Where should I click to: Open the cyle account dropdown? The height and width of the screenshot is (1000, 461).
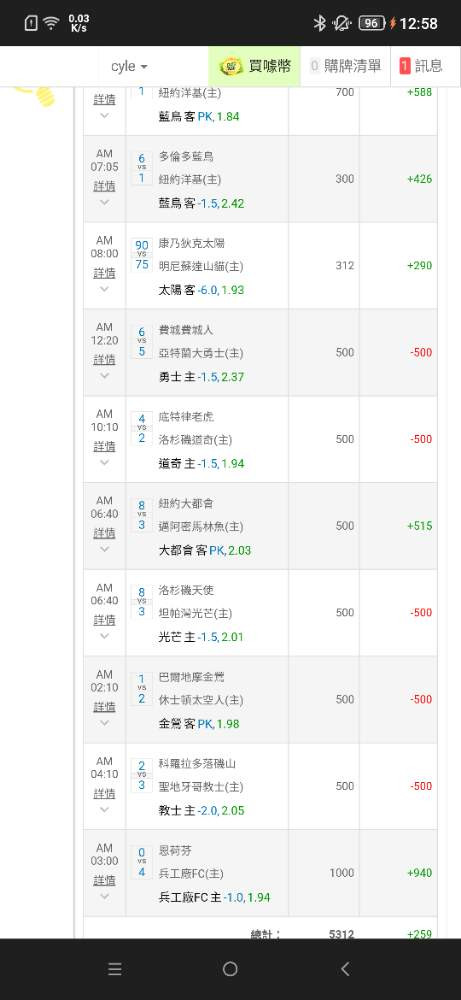coord(129,66)
